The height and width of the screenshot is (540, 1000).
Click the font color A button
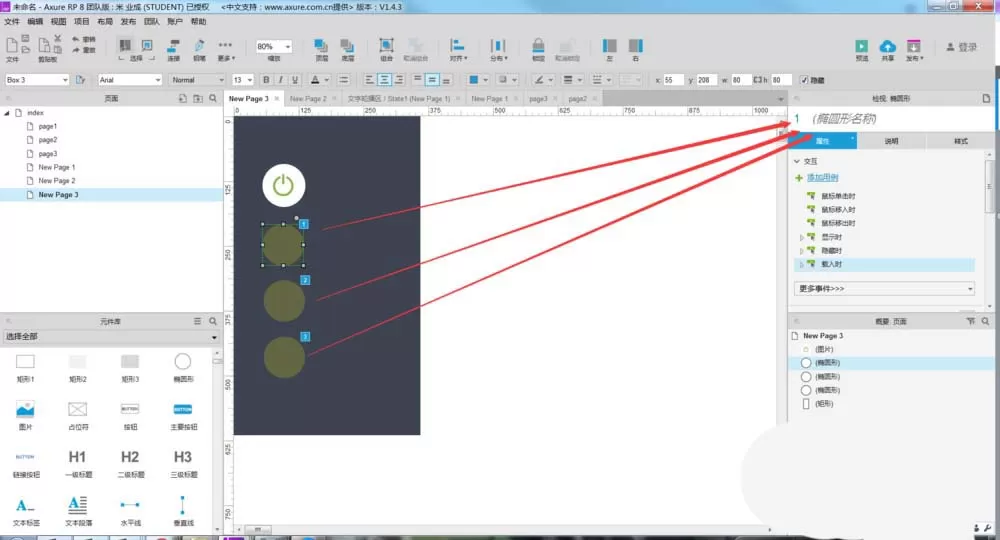pos(315,80)
